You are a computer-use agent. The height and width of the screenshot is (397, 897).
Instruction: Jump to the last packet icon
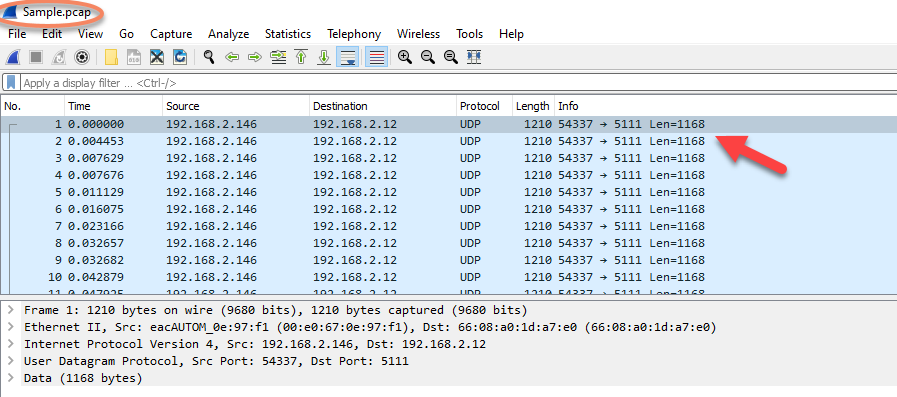click(x=324, y=57)
